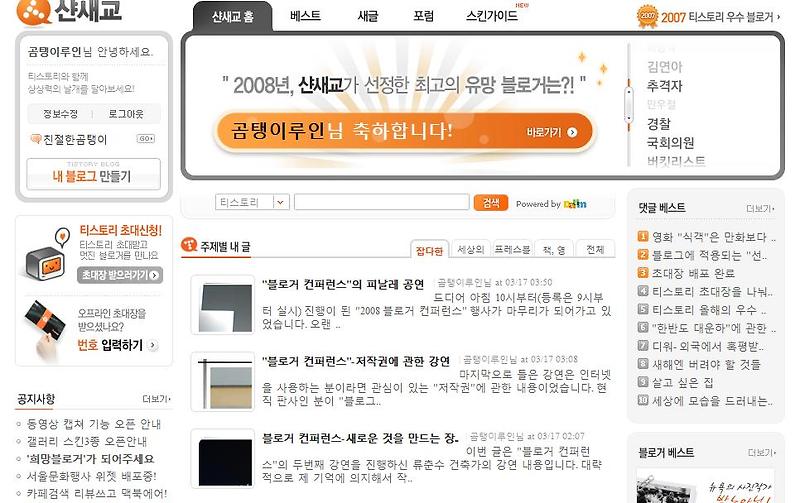Open the notice 갤러리 스킨3종 오픈안내
Screen dimensions: 800x503
(x=87, y=441)
